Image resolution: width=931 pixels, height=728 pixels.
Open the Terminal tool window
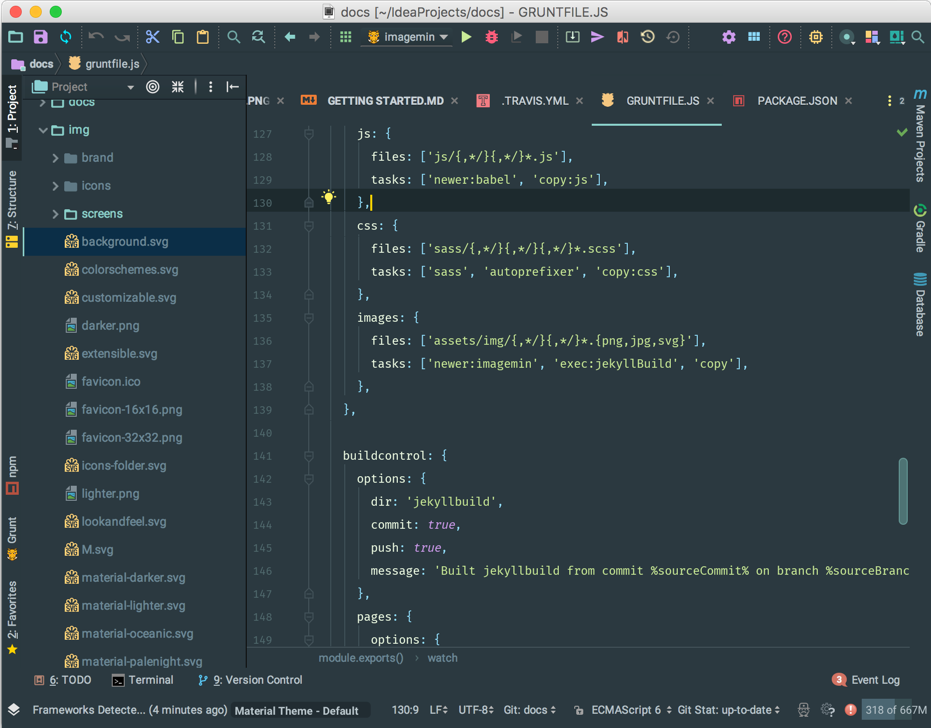[142, 680]
